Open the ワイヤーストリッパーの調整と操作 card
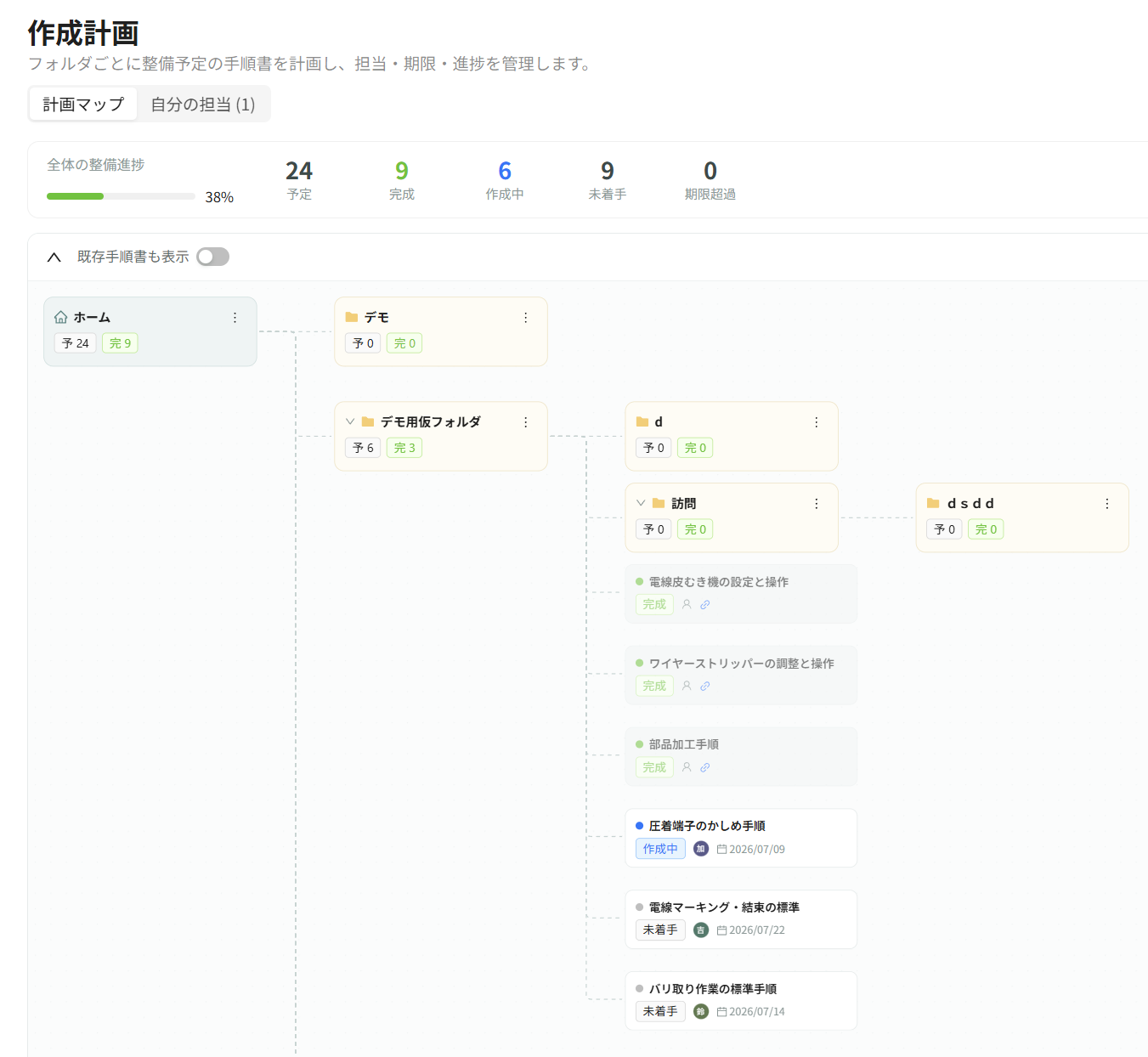This screenshot has width=1148, height=1057. (741, 675)
